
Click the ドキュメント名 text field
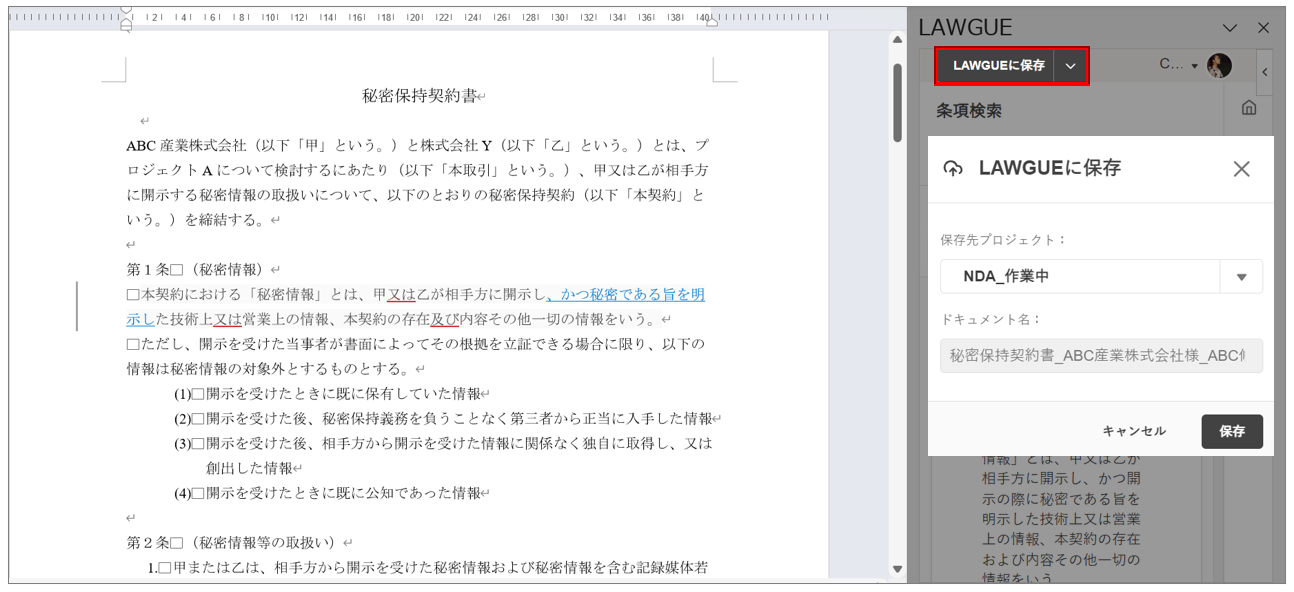point(1100,356)
